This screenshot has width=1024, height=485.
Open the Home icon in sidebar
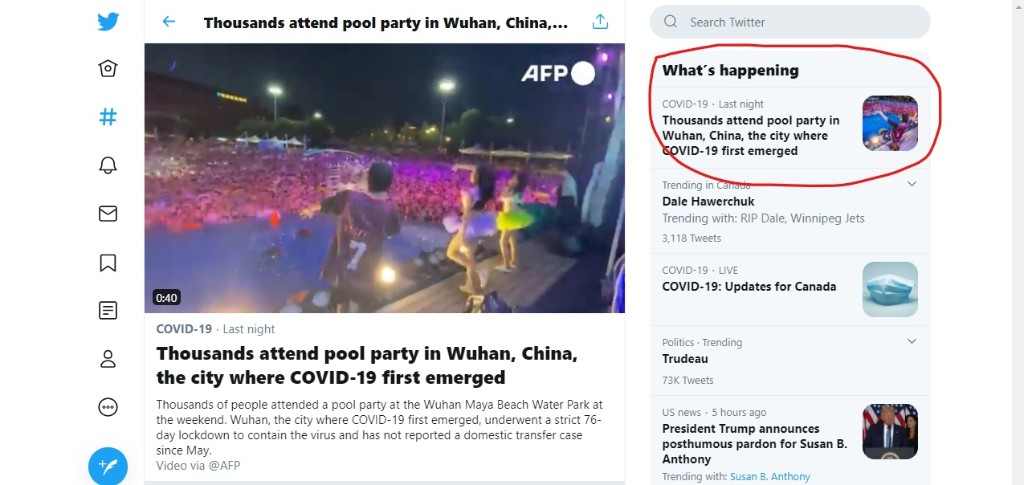pos(108,69)
